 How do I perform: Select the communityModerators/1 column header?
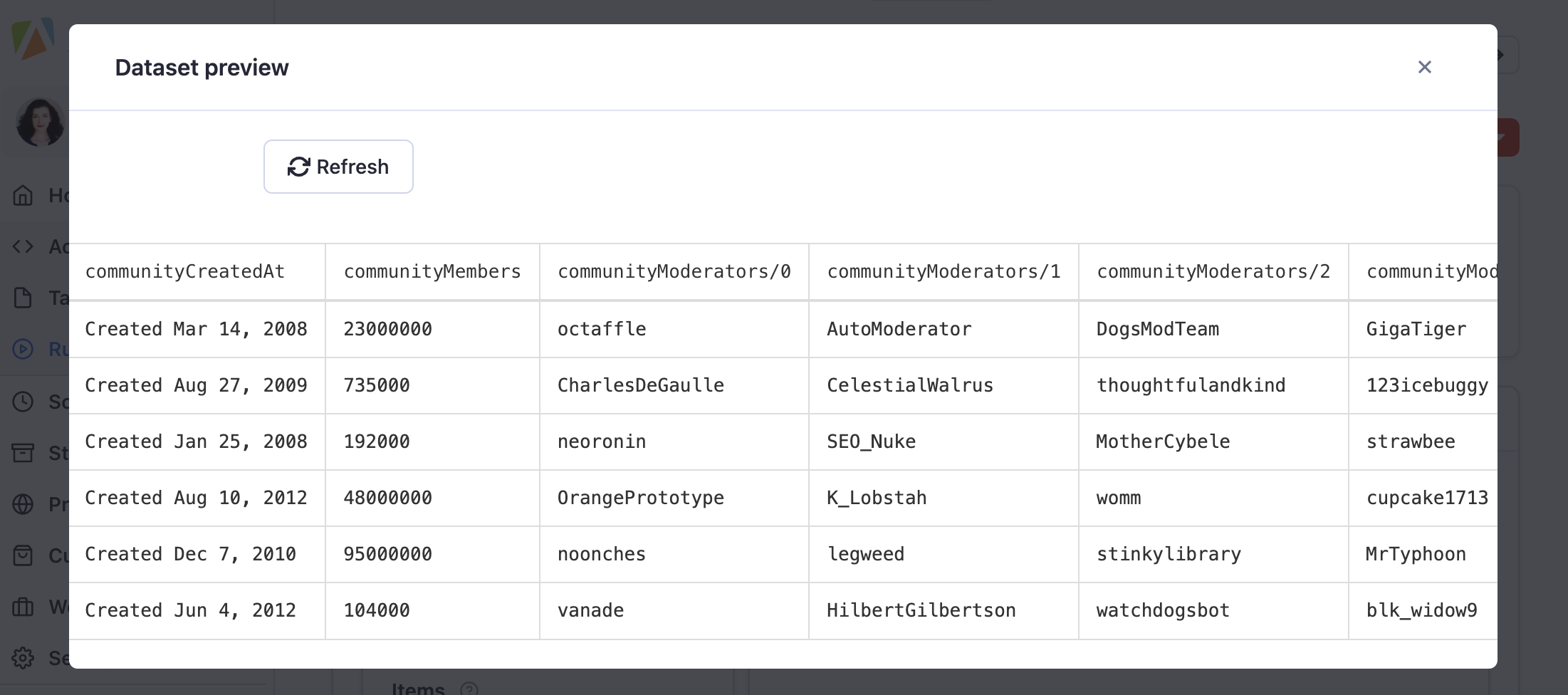[944, 272]
